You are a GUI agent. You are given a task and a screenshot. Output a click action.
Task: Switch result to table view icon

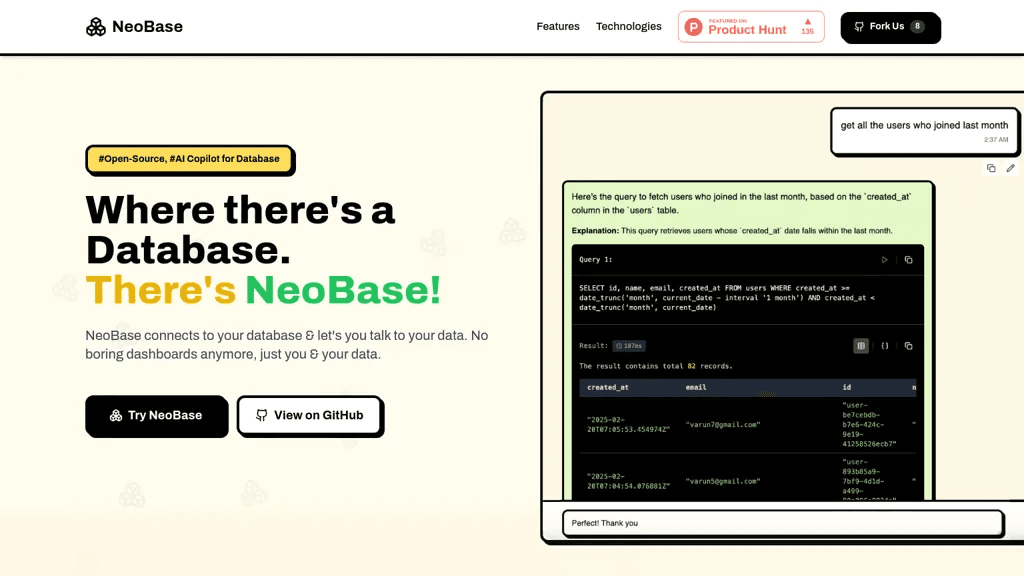(861, 345)
